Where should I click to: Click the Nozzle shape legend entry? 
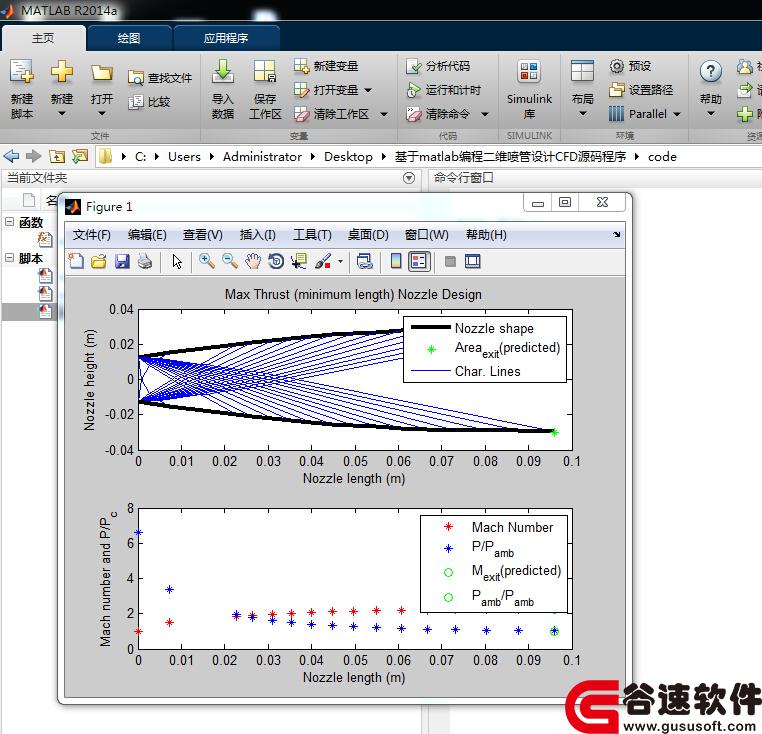point(494,328)
